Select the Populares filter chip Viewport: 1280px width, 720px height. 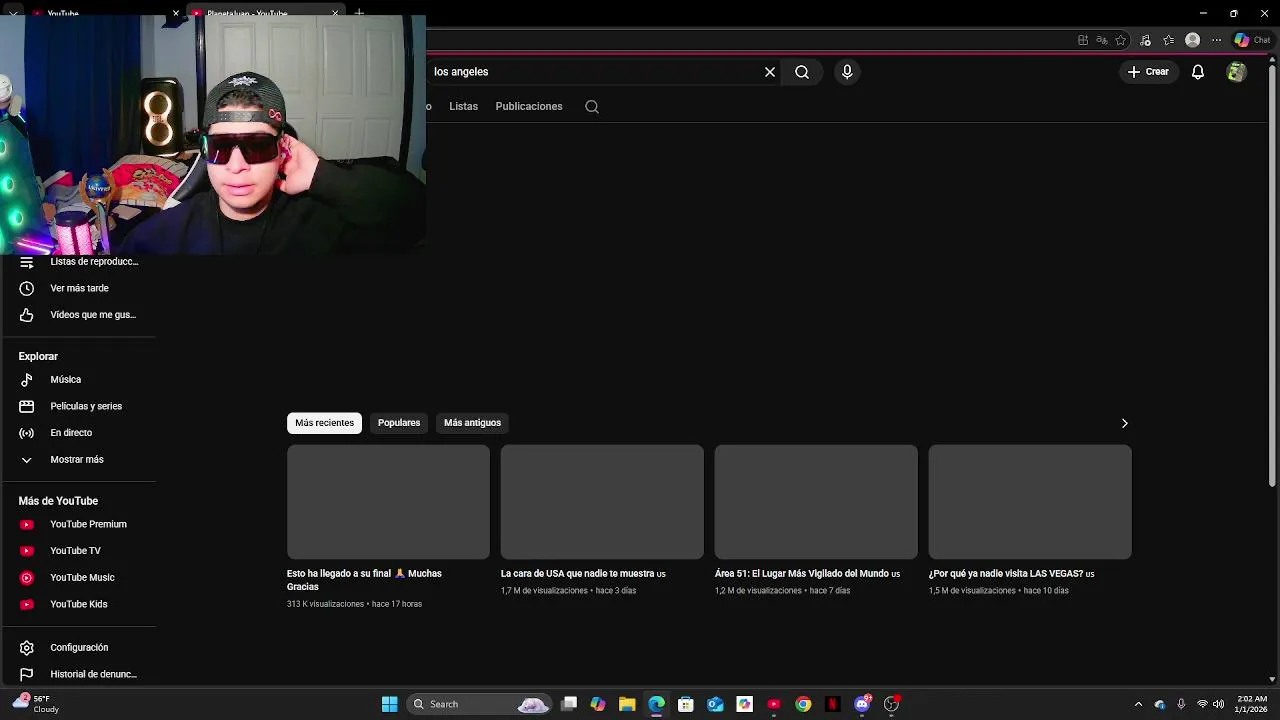pos(399,423)
